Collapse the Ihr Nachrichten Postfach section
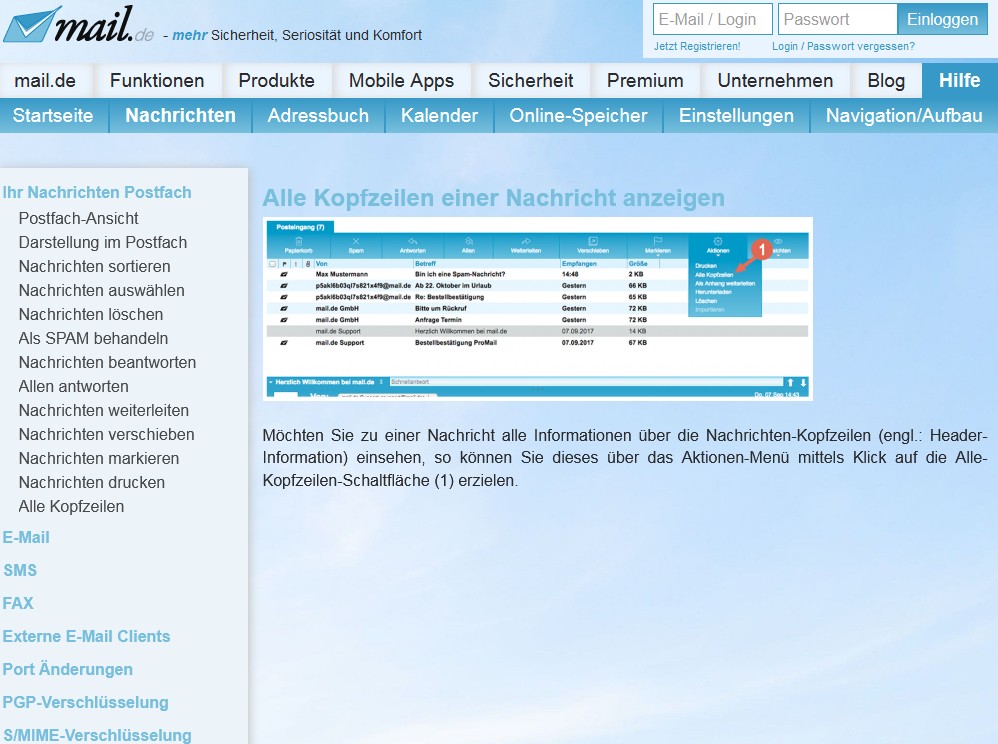Screen dimensions: 998x744 (97, 192)
